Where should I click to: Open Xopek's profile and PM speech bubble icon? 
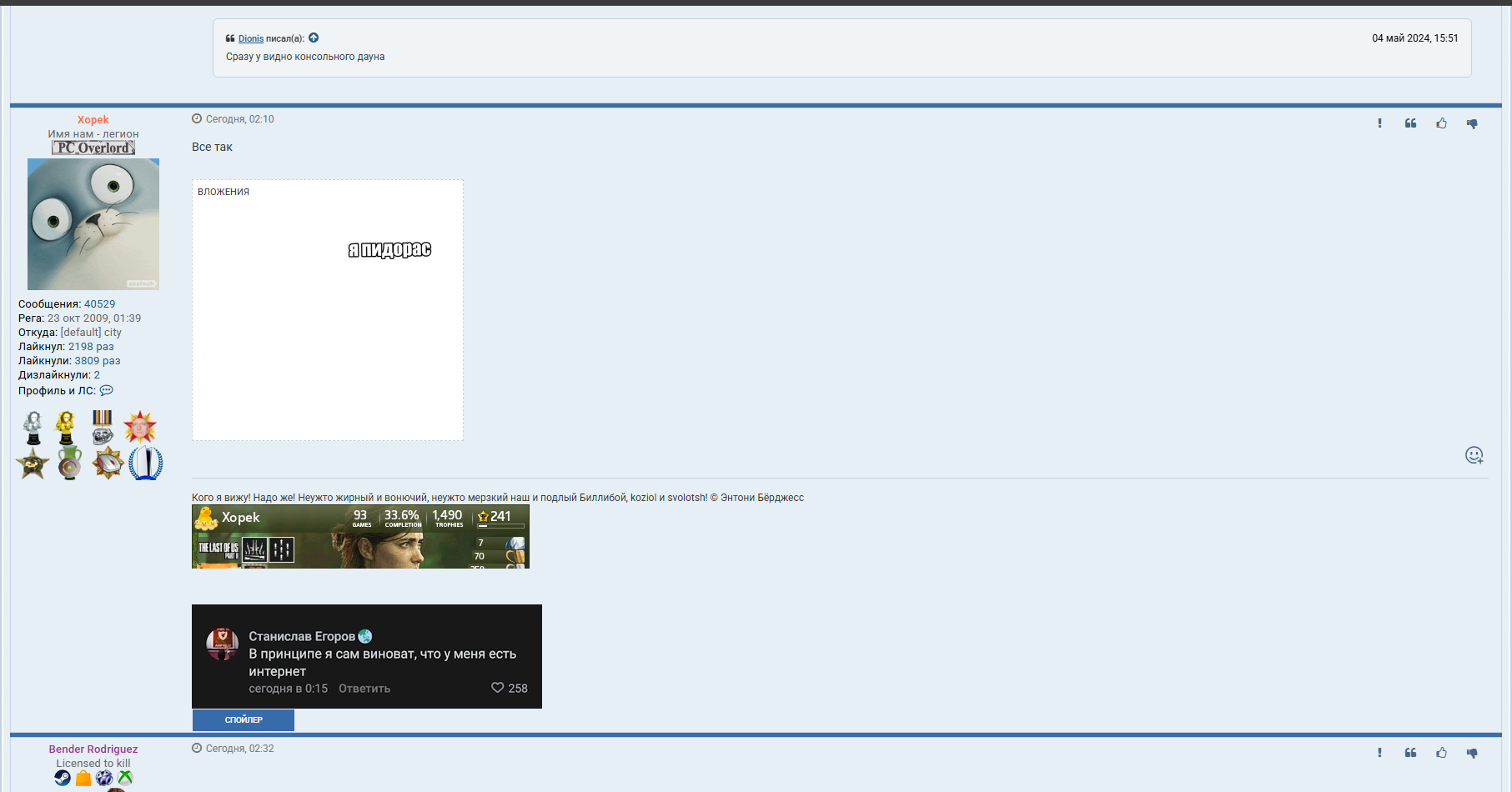[107, 390]
